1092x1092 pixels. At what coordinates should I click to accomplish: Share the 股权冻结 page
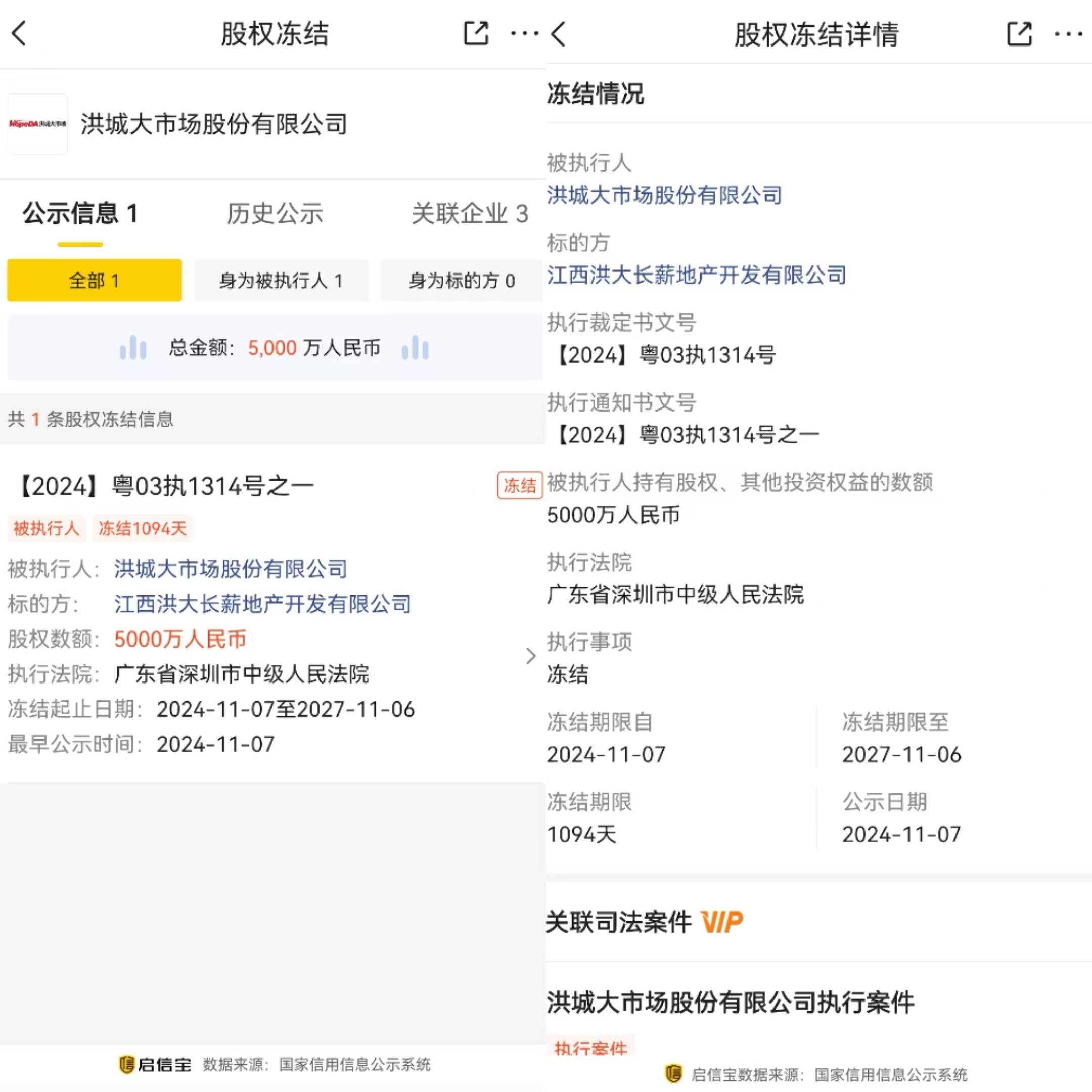tap(476, 33)
